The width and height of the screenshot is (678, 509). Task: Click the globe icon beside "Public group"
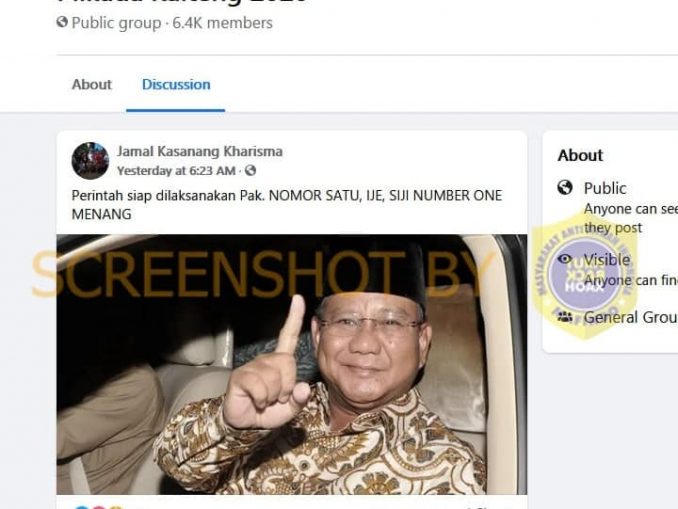point(62,22)
